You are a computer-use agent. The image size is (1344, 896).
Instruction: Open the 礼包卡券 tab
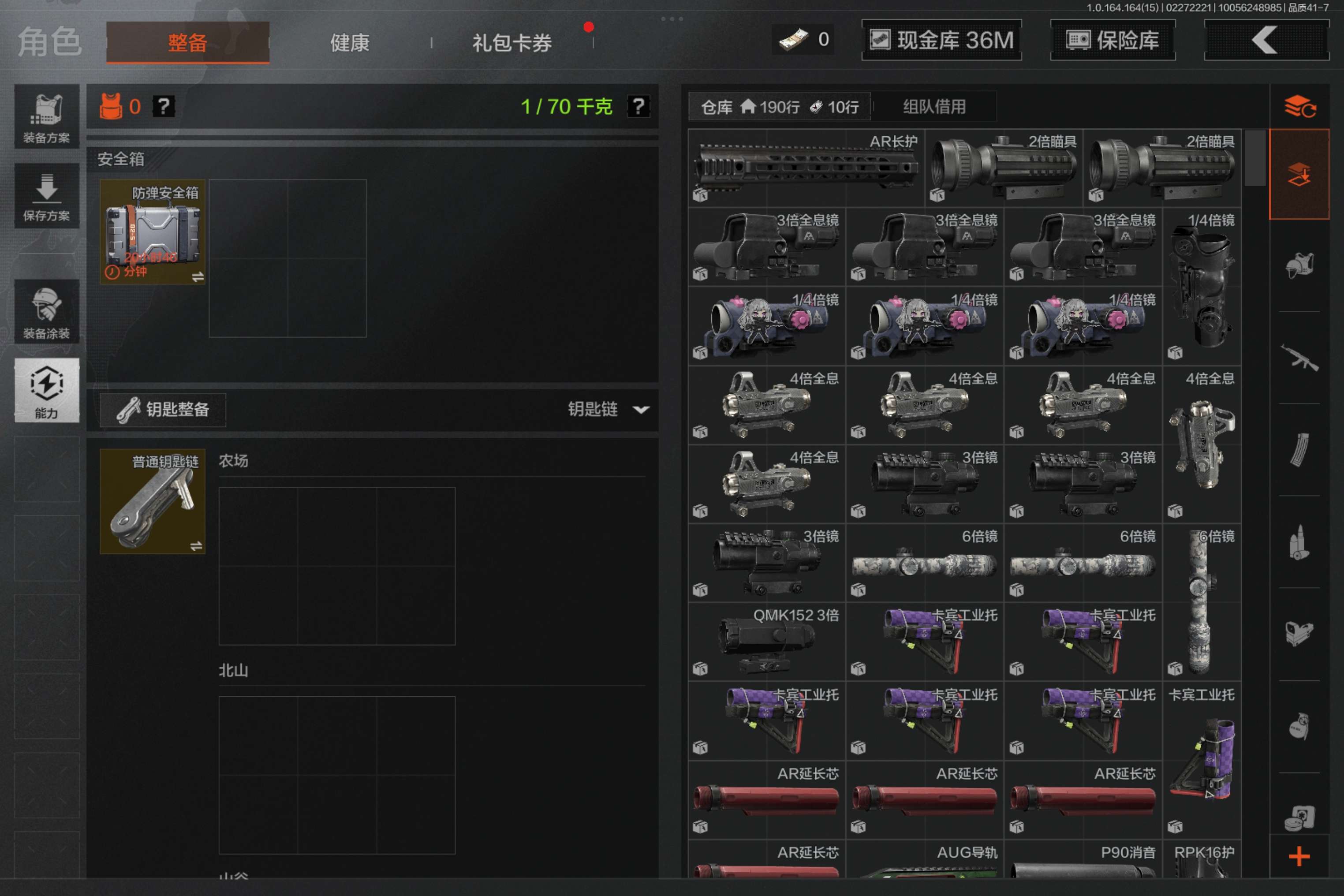pyautogui.click(x=511, y=43)
